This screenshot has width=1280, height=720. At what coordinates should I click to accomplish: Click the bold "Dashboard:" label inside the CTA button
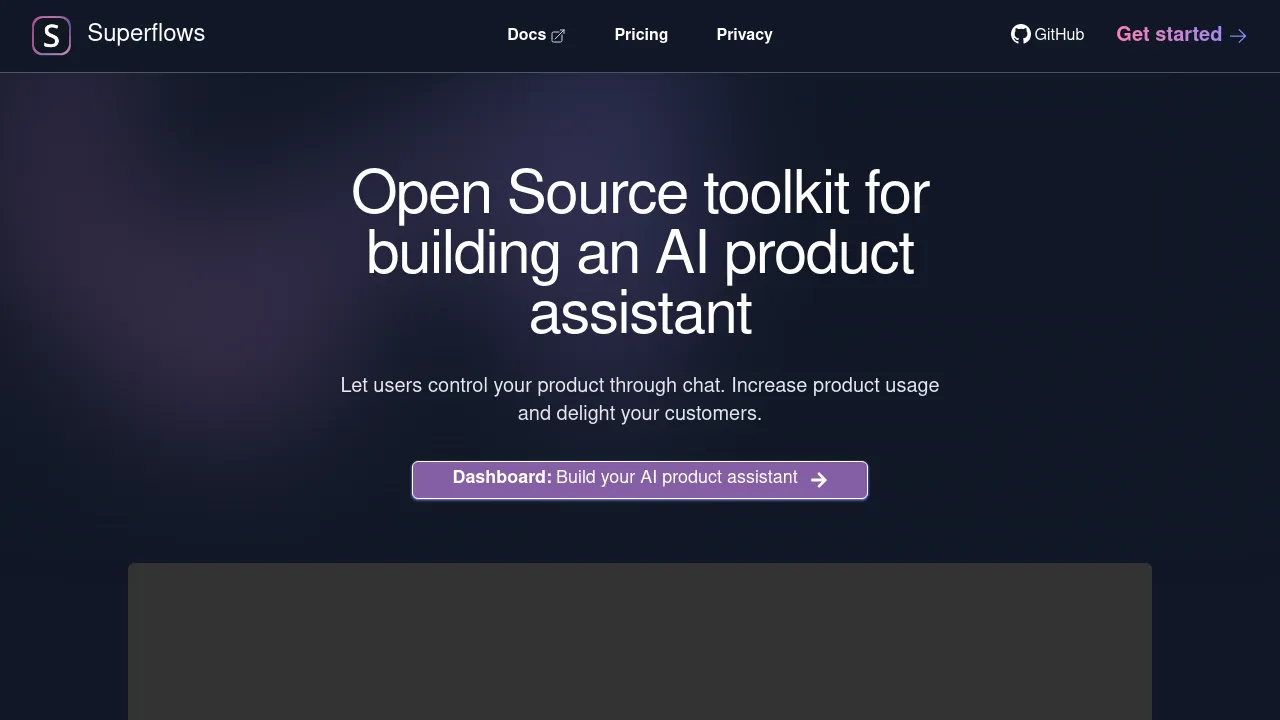click(x=500, y=477)
